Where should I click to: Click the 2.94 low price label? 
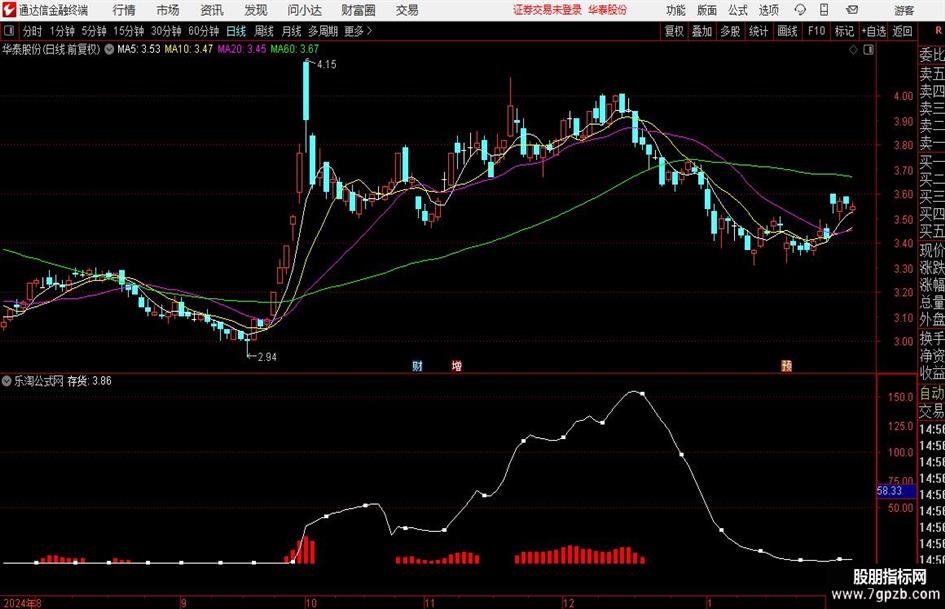tap(267, 357)
